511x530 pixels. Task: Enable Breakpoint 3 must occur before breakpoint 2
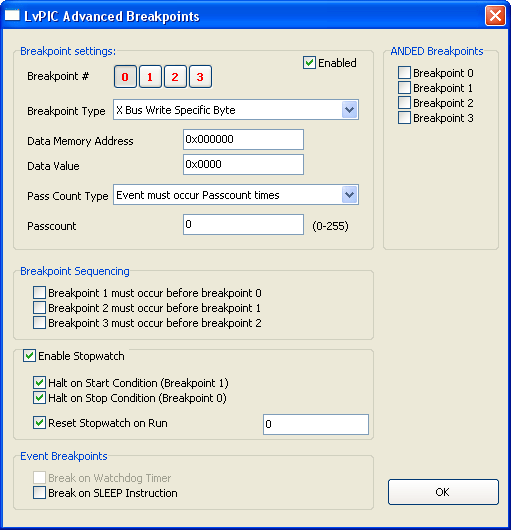(x=40, y=322)
